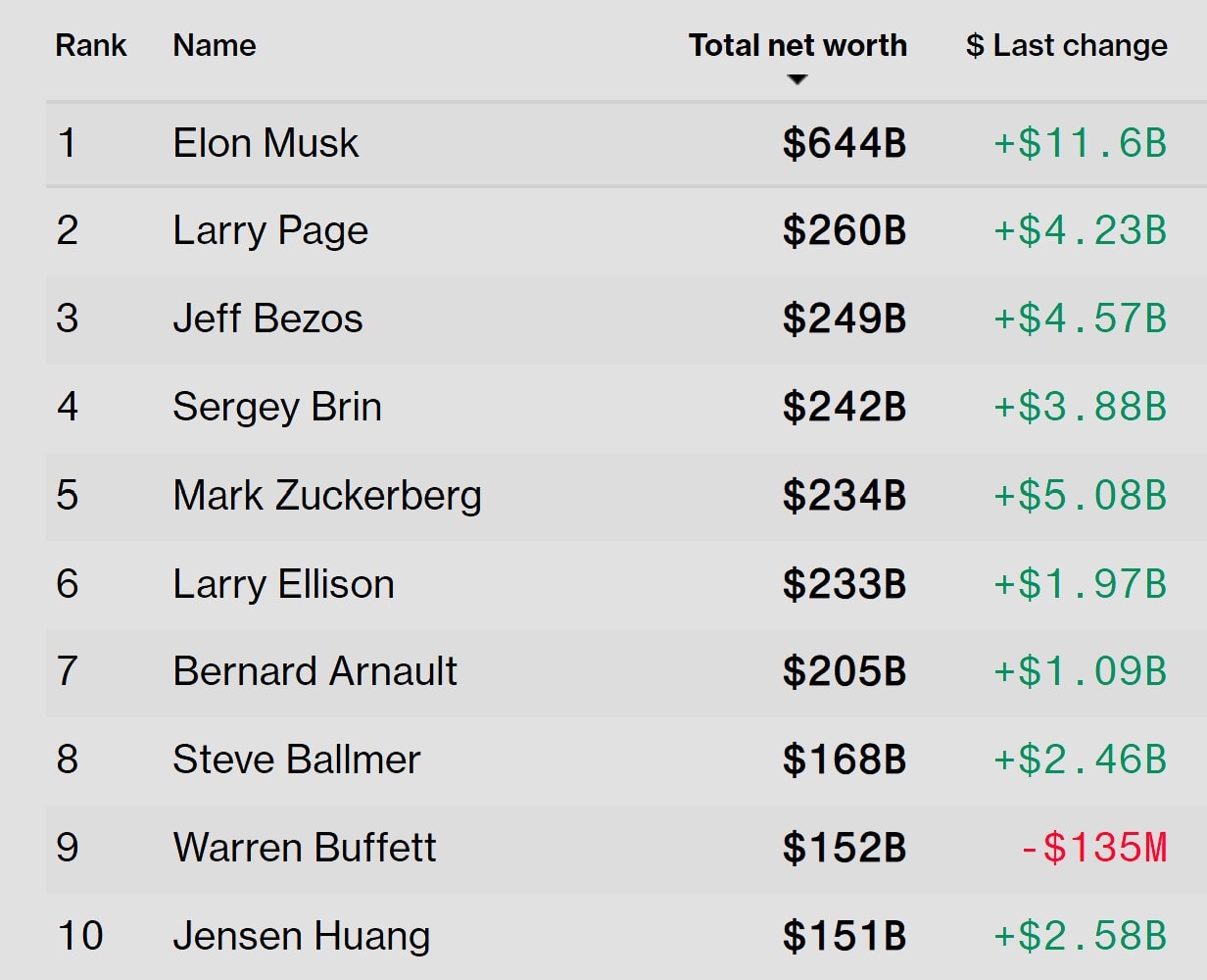Sort by $ Last change column

1066,45
